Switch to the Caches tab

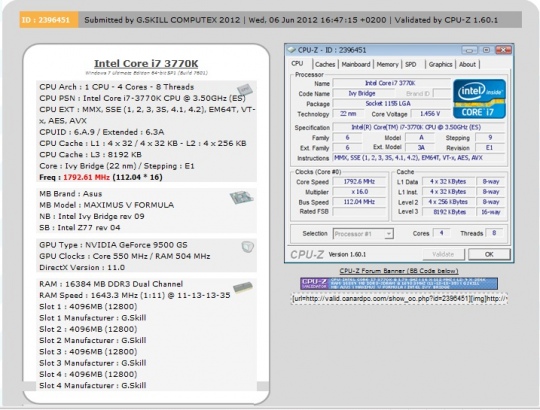pyautogui.click(x=325, y=64)
